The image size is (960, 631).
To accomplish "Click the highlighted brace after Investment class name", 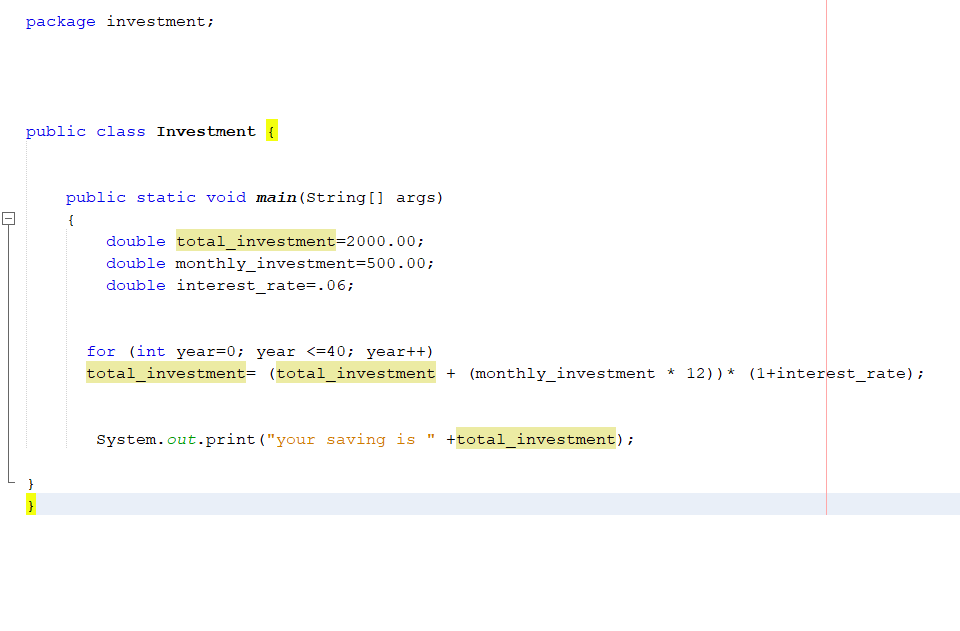I will pos(271,130).
